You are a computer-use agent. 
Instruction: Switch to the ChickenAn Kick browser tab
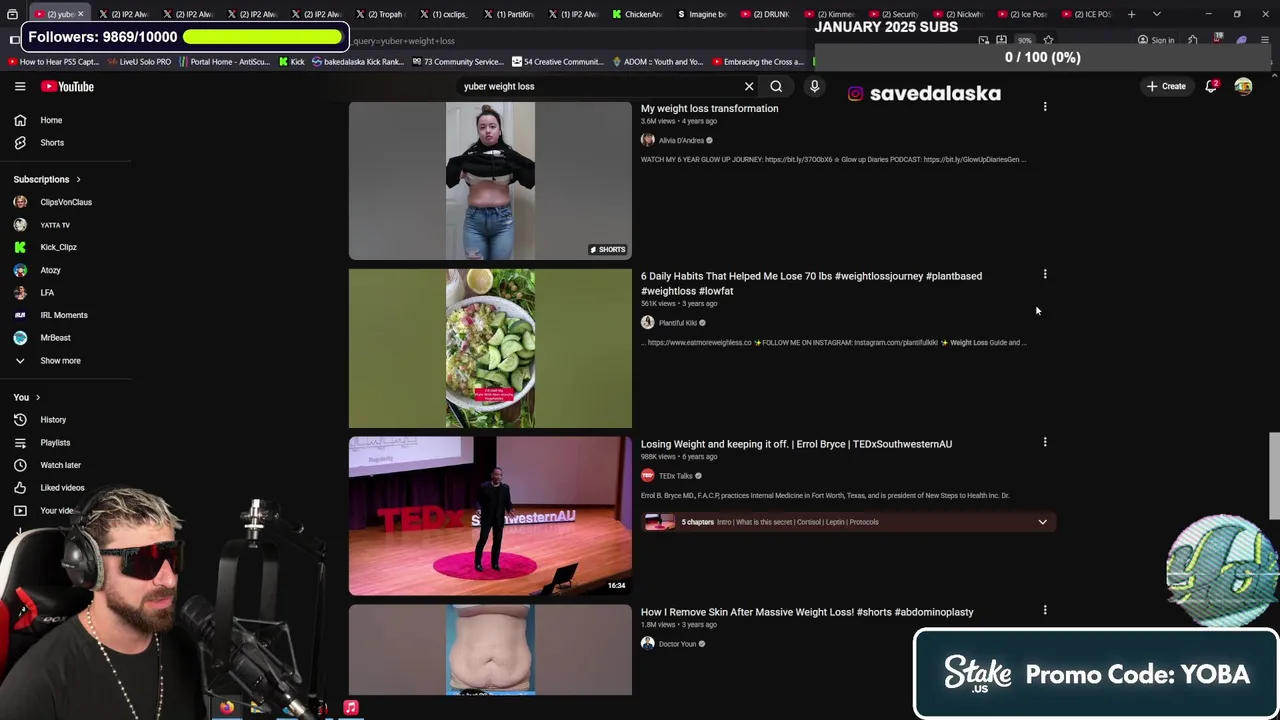pyautogui.click(x=636, y=14)
